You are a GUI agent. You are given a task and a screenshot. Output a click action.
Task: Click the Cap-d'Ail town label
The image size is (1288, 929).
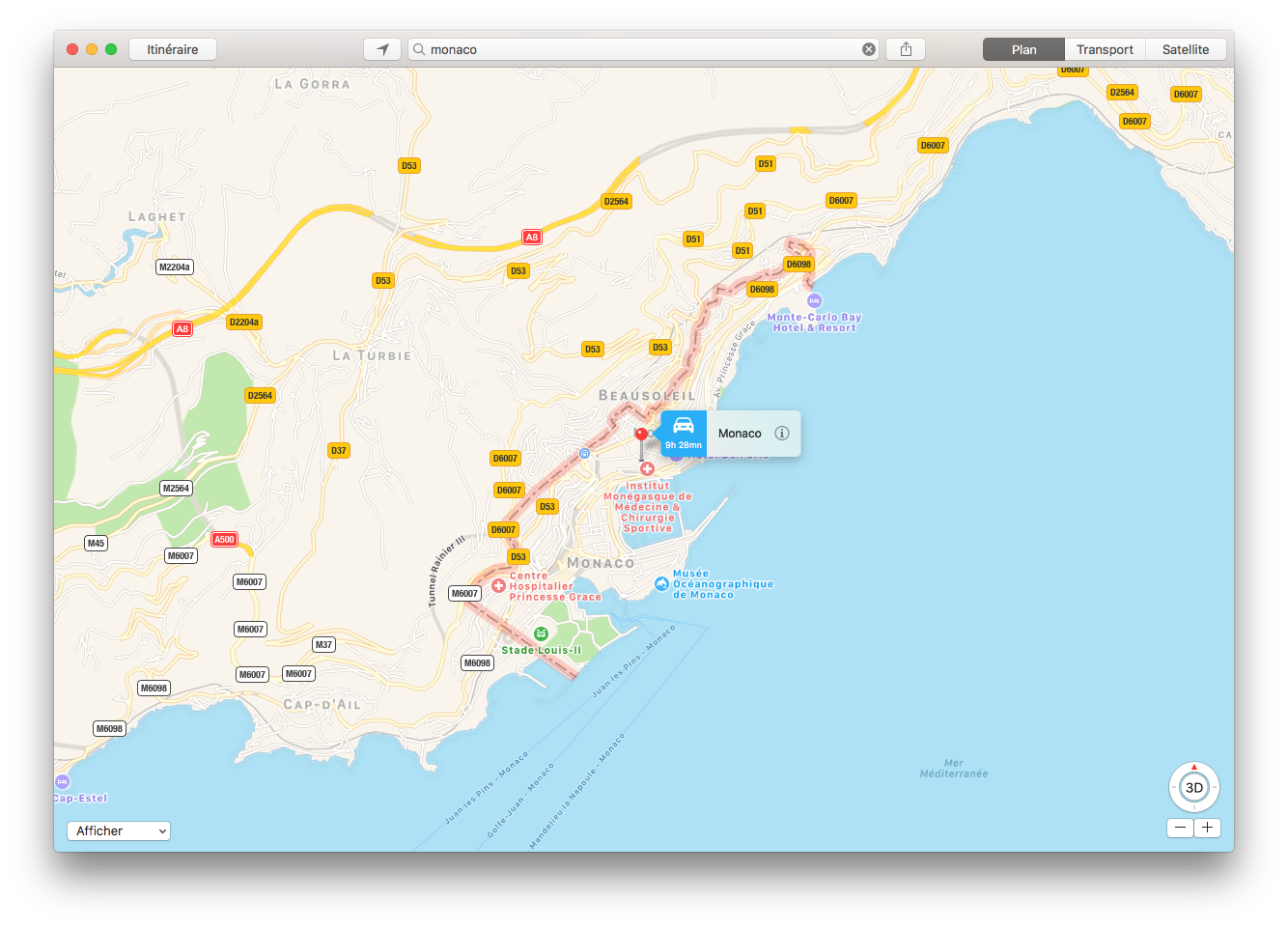coord(322,705)
